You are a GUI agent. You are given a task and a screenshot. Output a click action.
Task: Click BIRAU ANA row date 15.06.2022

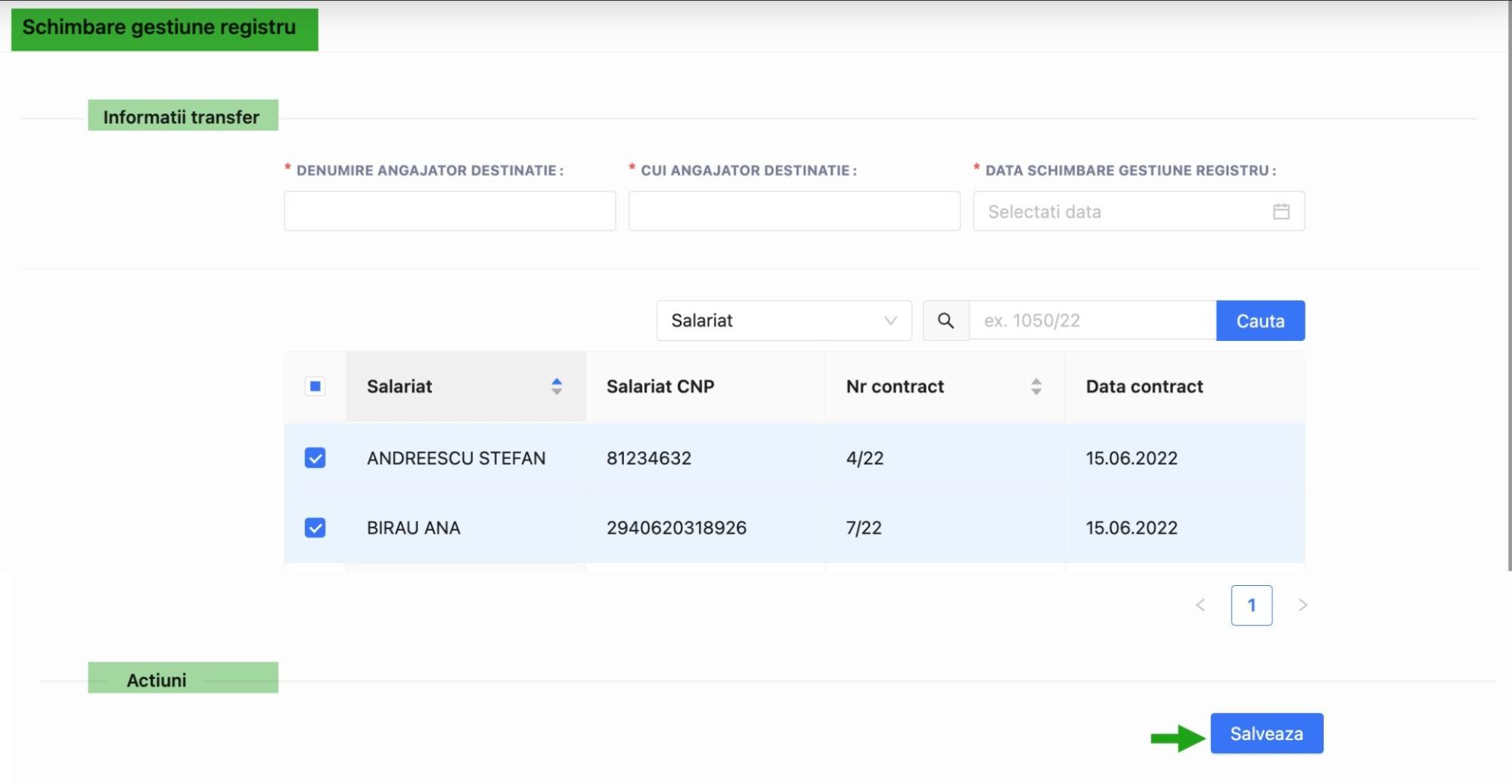(1132, 528)
